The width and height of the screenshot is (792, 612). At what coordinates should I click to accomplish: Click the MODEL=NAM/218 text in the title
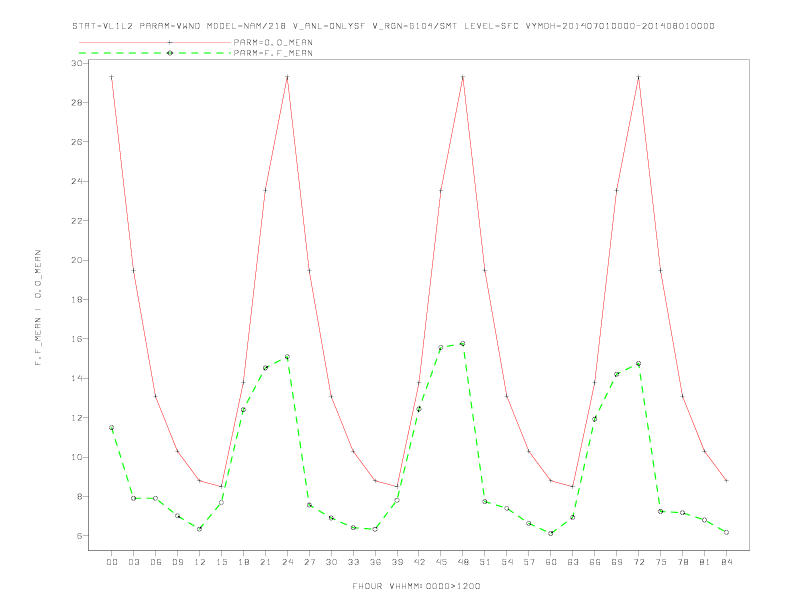(246, 26)
